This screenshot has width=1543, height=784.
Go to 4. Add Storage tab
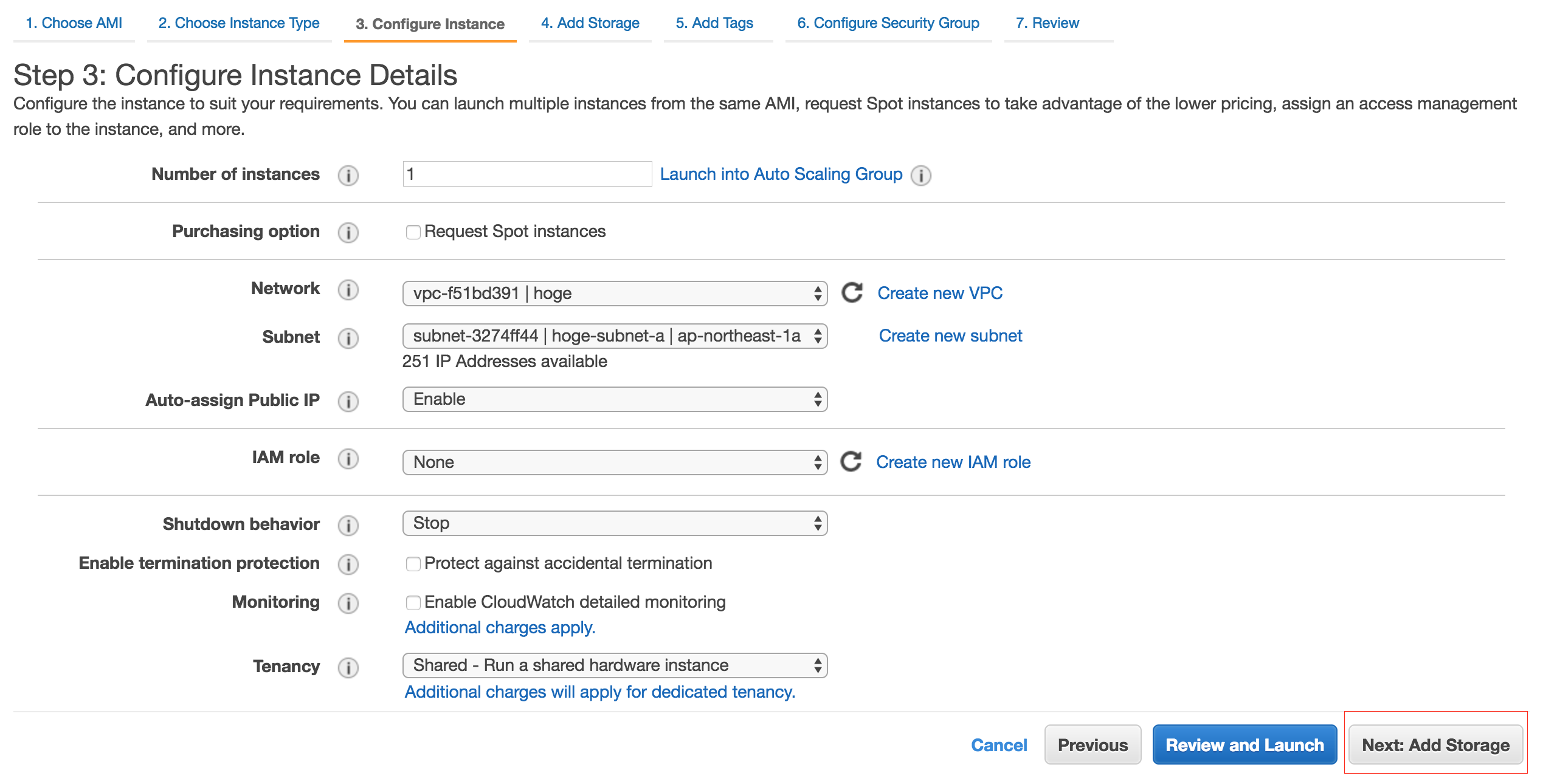click(x=590, y=23)
